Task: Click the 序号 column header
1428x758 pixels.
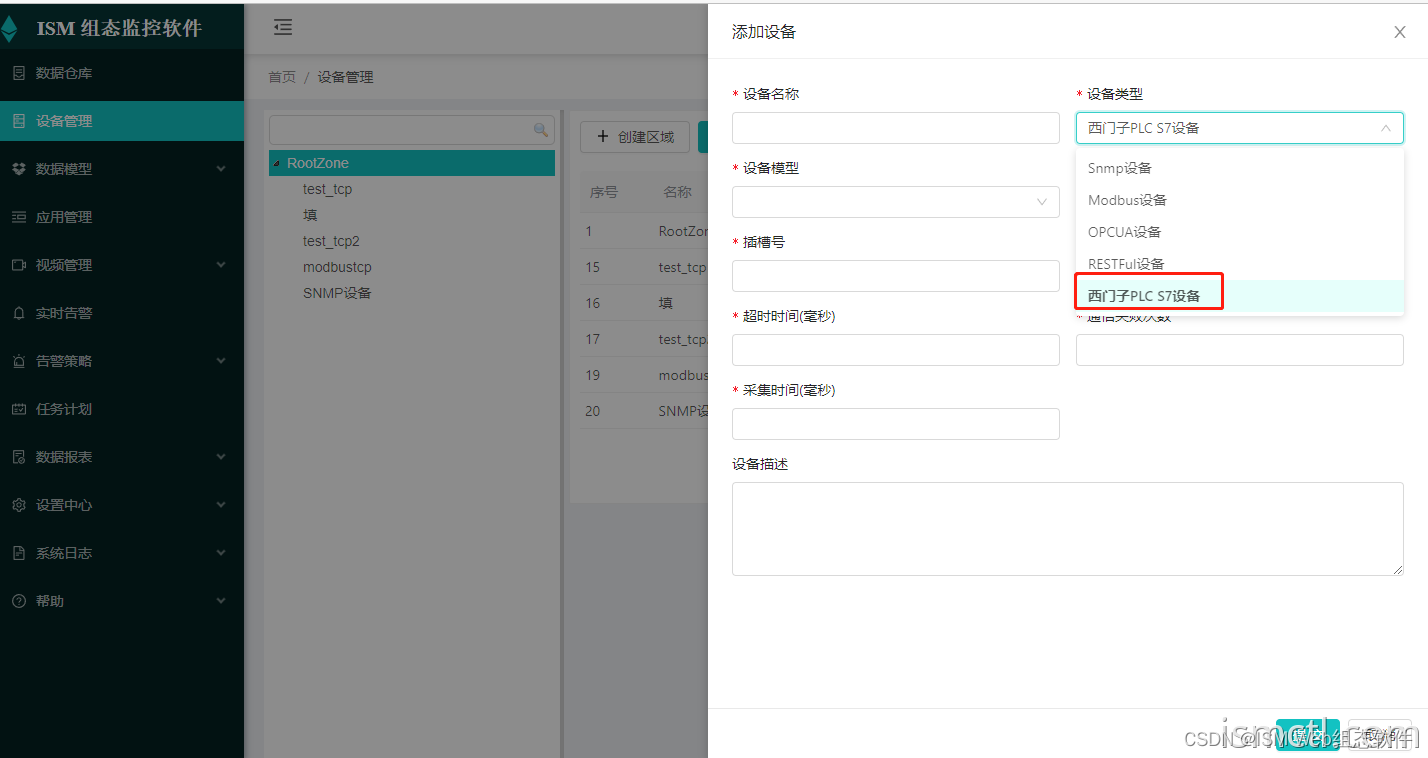Action: coord(604,192)
